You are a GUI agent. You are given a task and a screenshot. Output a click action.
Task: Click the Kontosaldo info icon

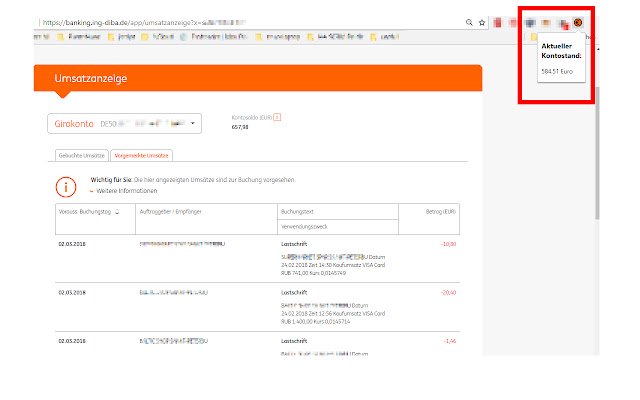(277, 117)
